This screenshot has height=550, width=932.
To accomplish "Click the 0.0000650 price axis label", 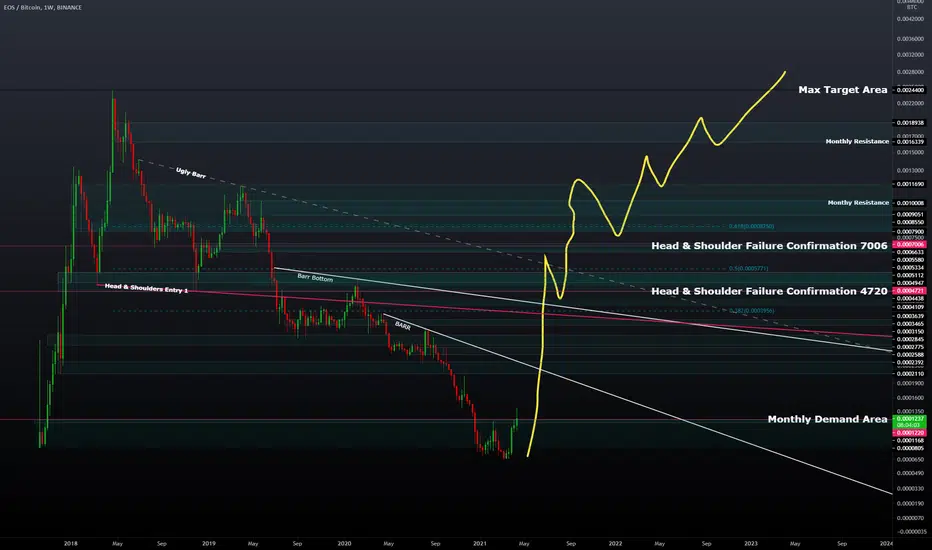I will [910, 460].
